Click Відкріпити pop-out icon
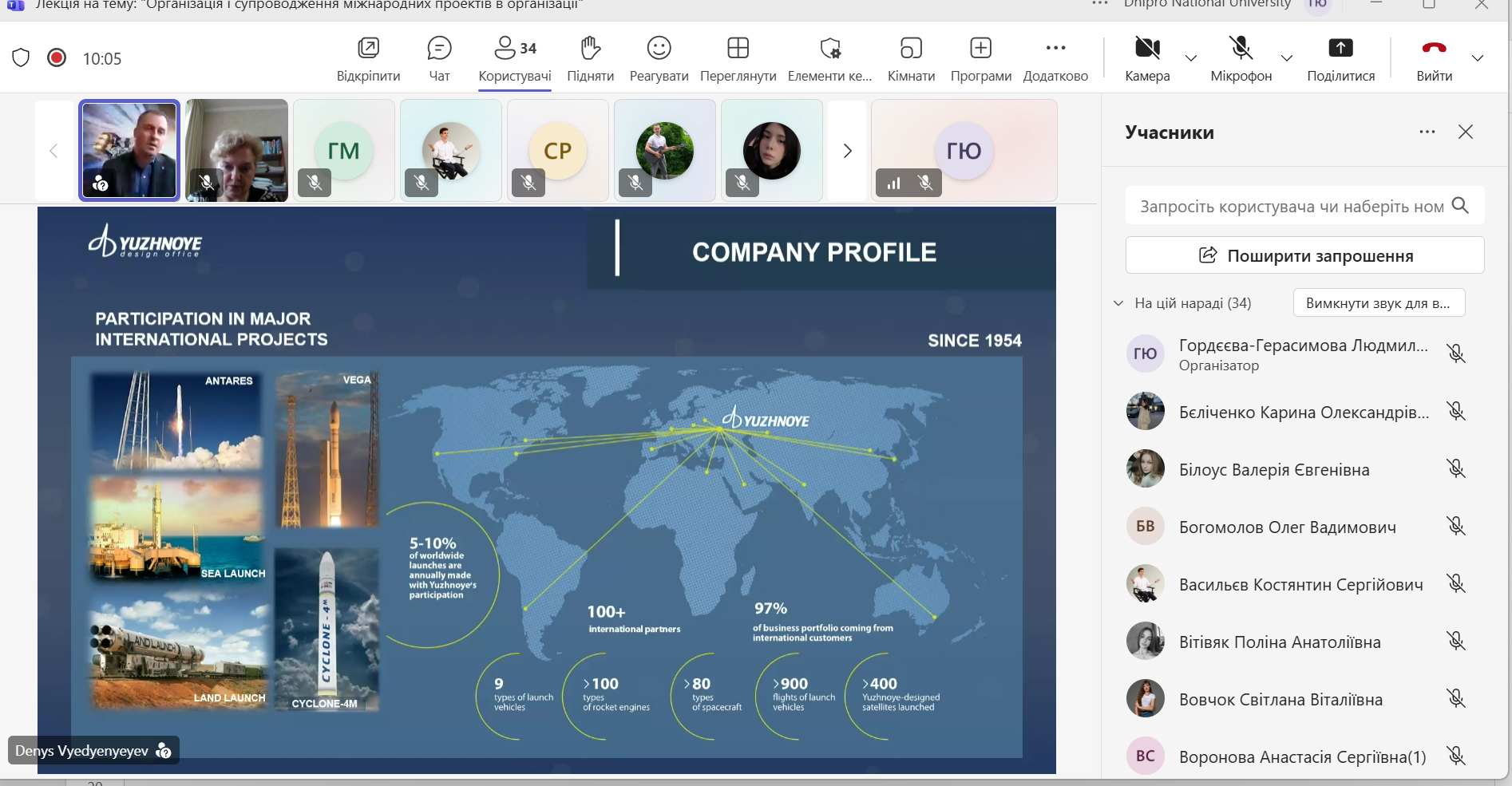 pos(368,59)
